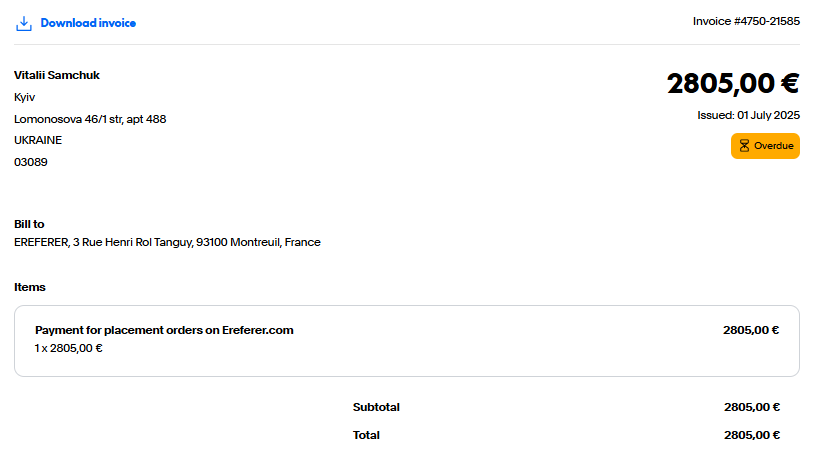Click the large 2805,00 € amount header

pos(733,83)
